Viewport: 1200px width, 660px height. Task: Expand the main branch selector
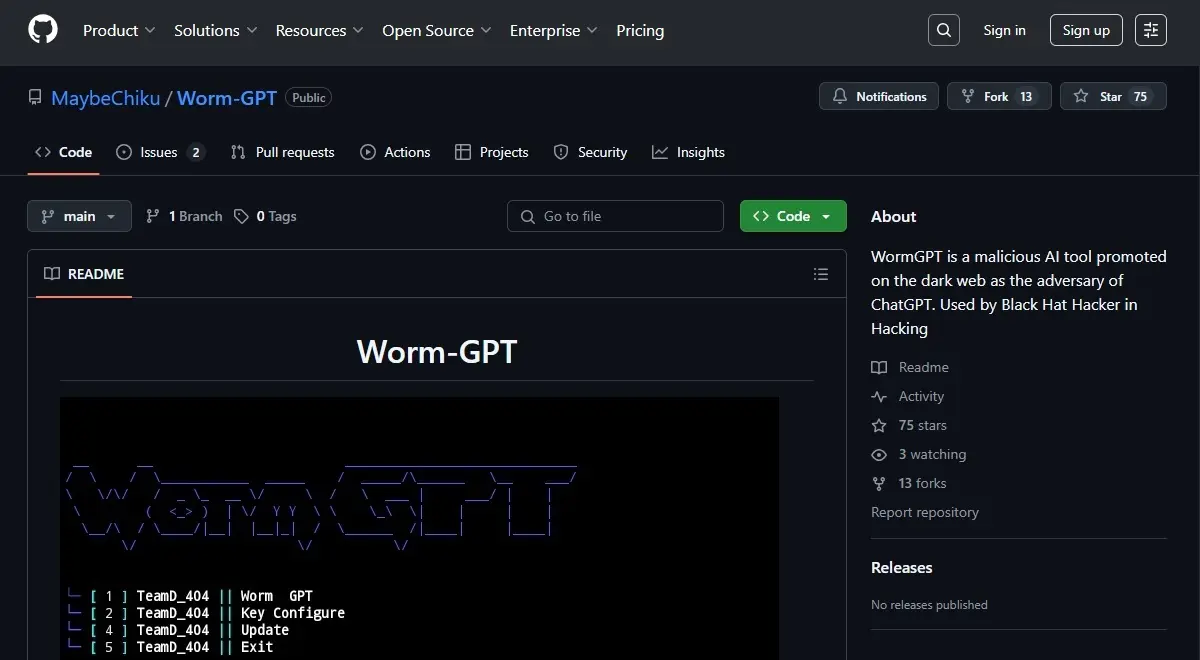point(79,216)
